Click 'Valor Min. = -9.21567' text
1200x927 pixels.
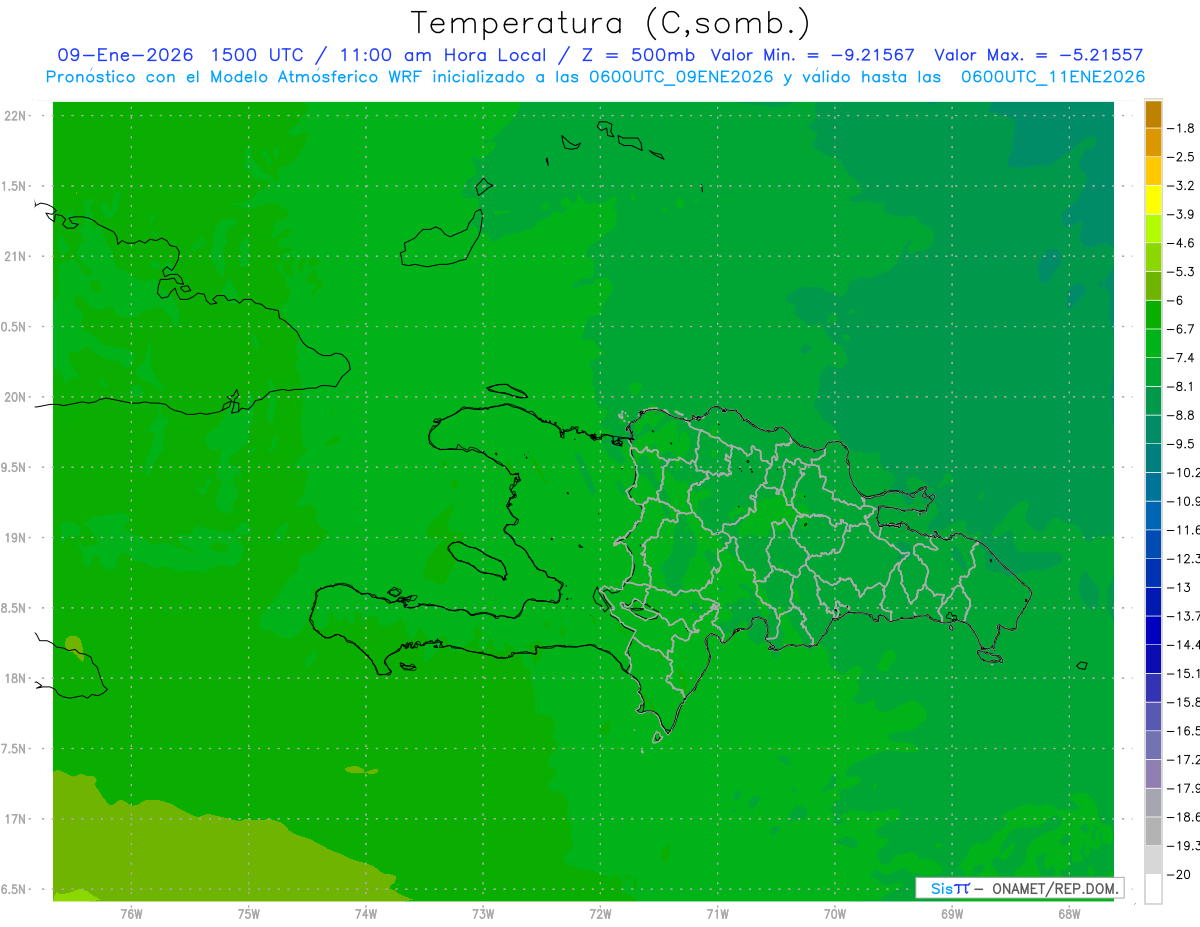coord(812,55)
